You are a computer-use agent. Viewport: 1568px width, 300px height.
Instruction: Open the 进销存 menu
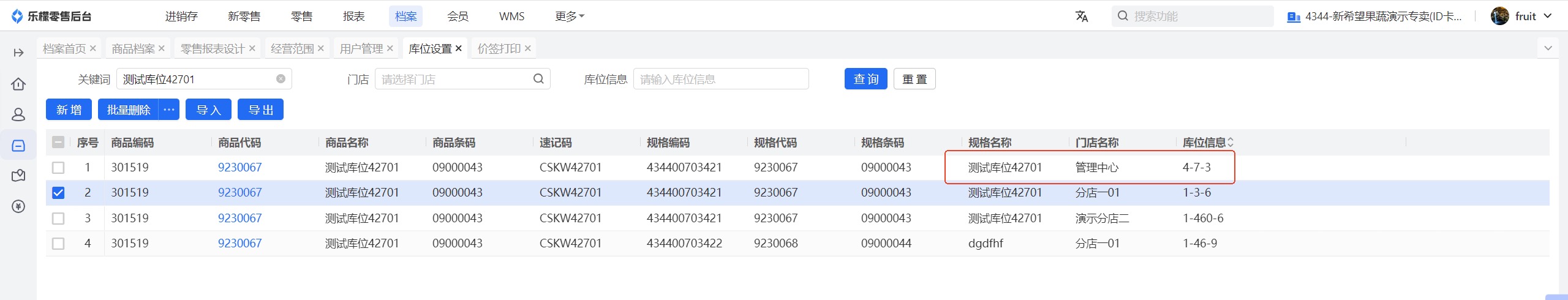tap(181, 17)
